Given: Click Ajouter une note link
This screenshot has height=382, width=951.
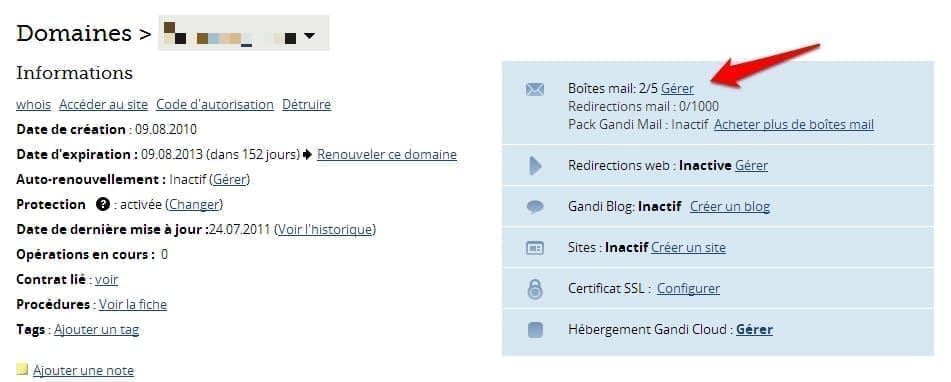Looking at the screenshot, I should pos(83,370).
